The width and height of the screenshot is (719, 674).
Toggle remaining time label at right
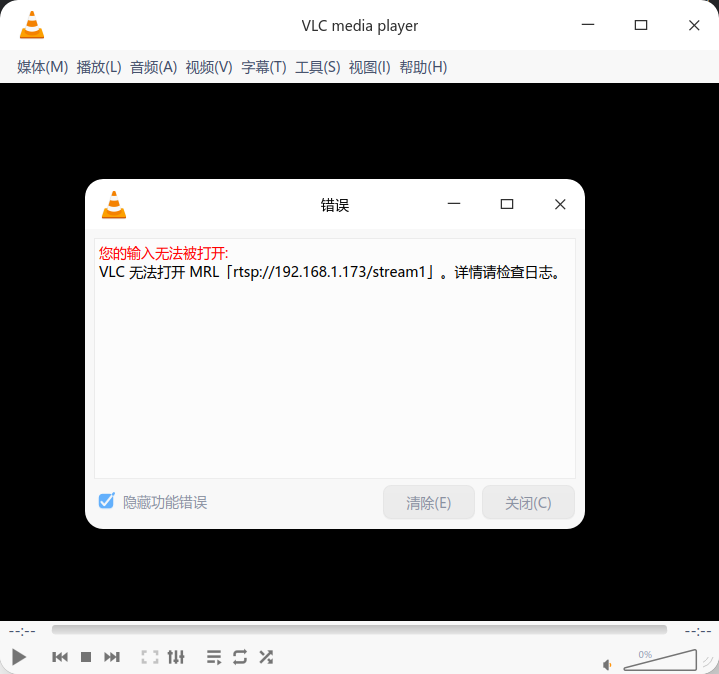point(698,631)
